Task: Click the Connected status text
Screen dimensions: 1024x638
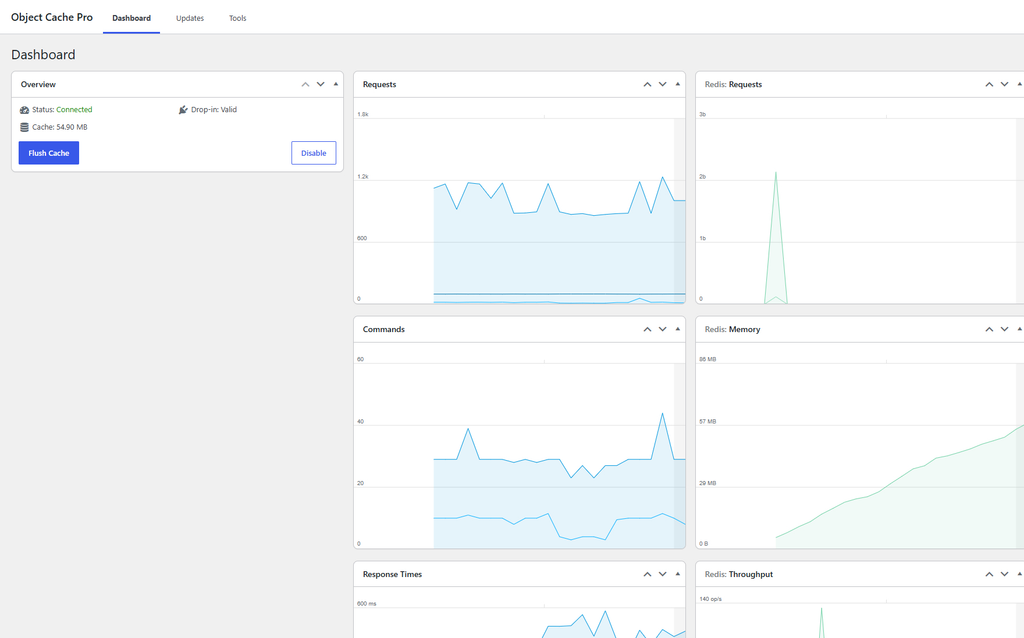Action: pos(74,110)
